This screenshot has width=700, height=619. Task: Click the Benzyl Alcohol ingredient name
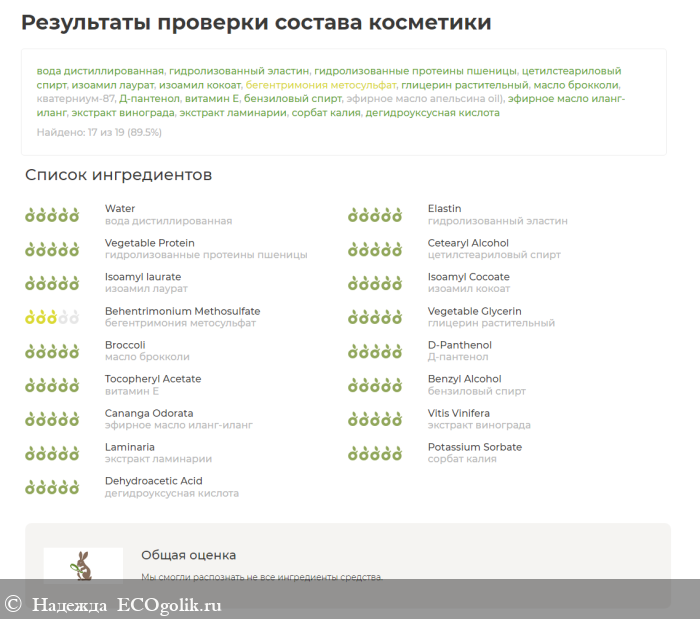464,379
